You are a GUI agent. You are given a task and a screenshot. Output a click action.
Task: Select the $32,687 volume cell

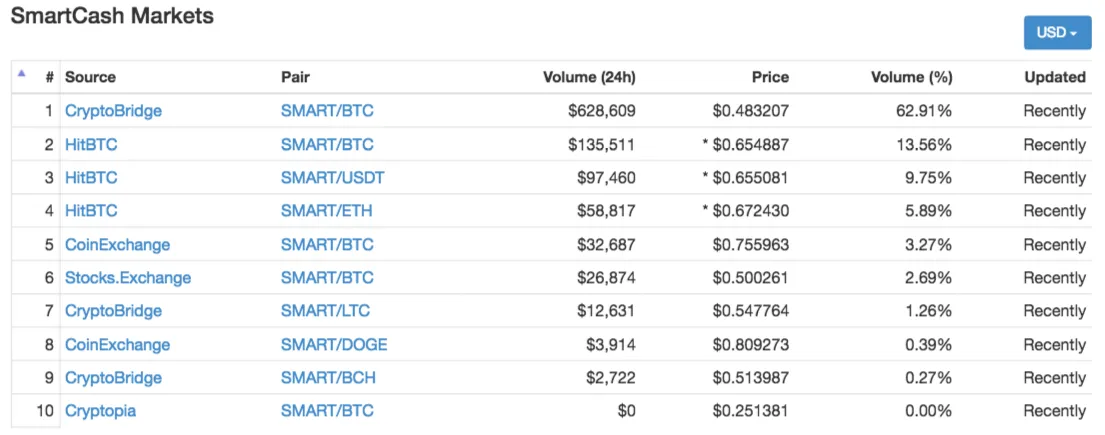[x=606, y=245]
